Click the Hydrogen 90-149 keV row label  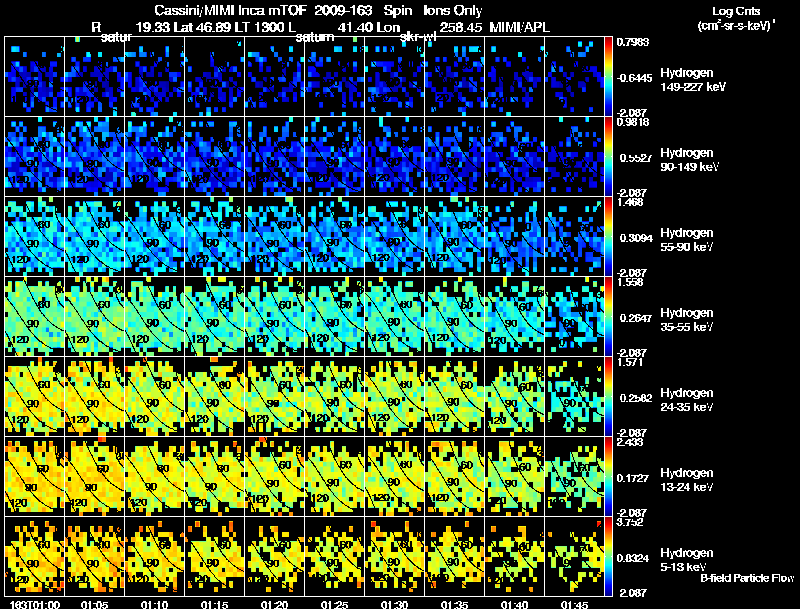pos(690,160)
